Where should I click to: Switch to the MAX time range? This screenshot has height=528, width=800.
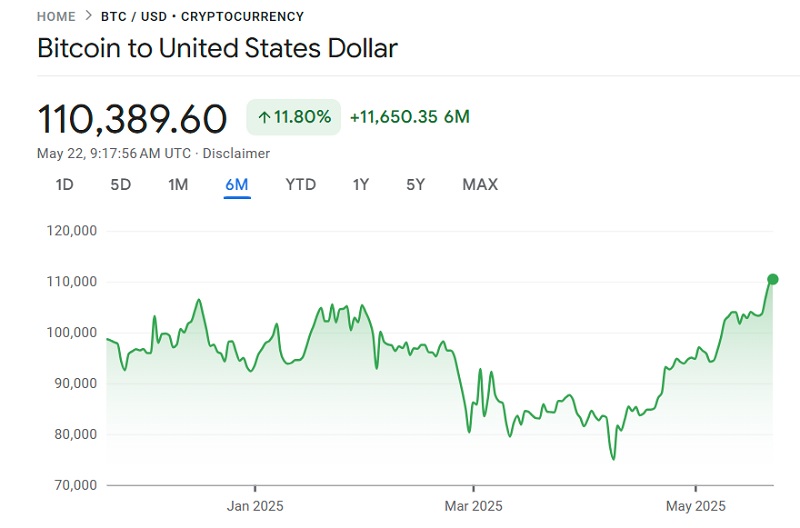(480, 184)
